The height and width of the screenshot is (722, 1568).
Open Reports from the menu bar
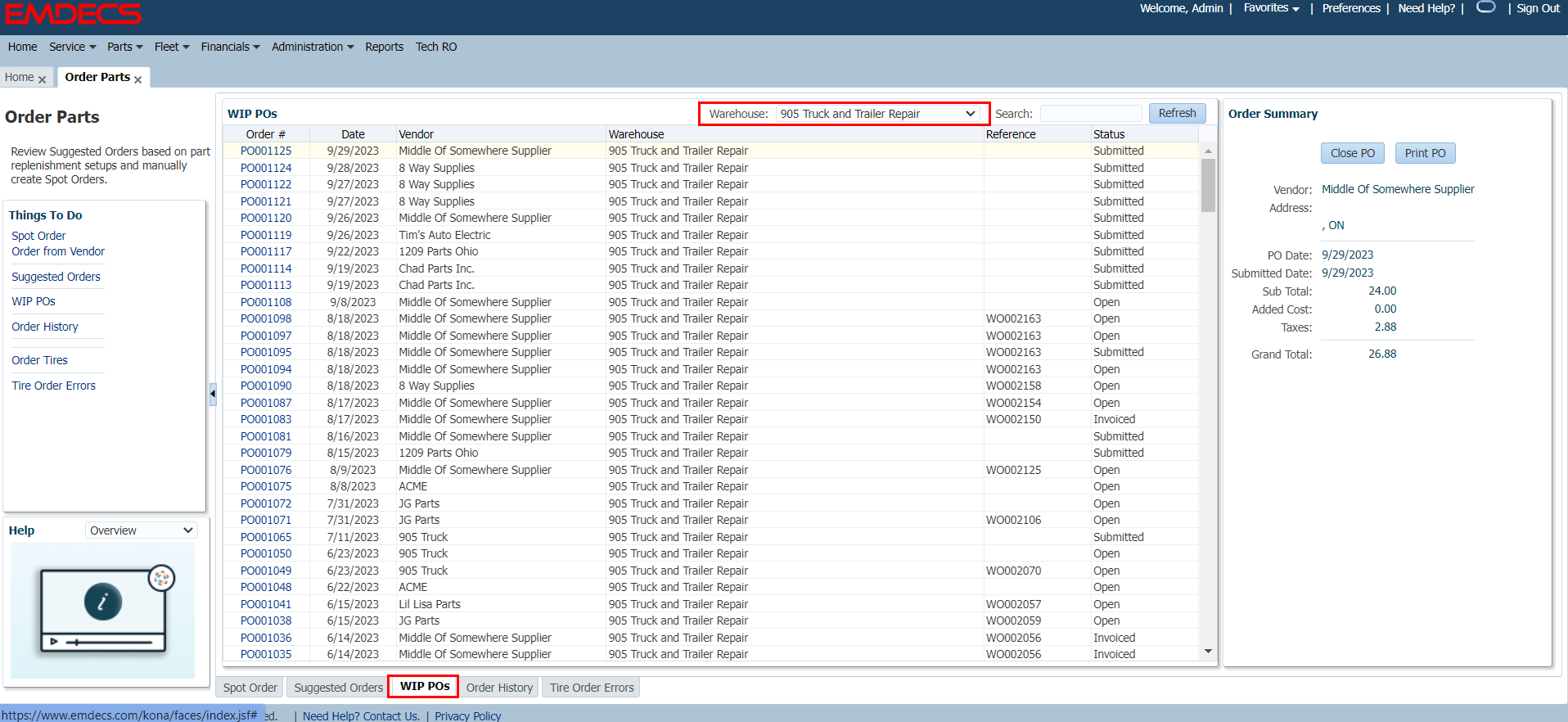pyautogui.click(x=384, y=47)
